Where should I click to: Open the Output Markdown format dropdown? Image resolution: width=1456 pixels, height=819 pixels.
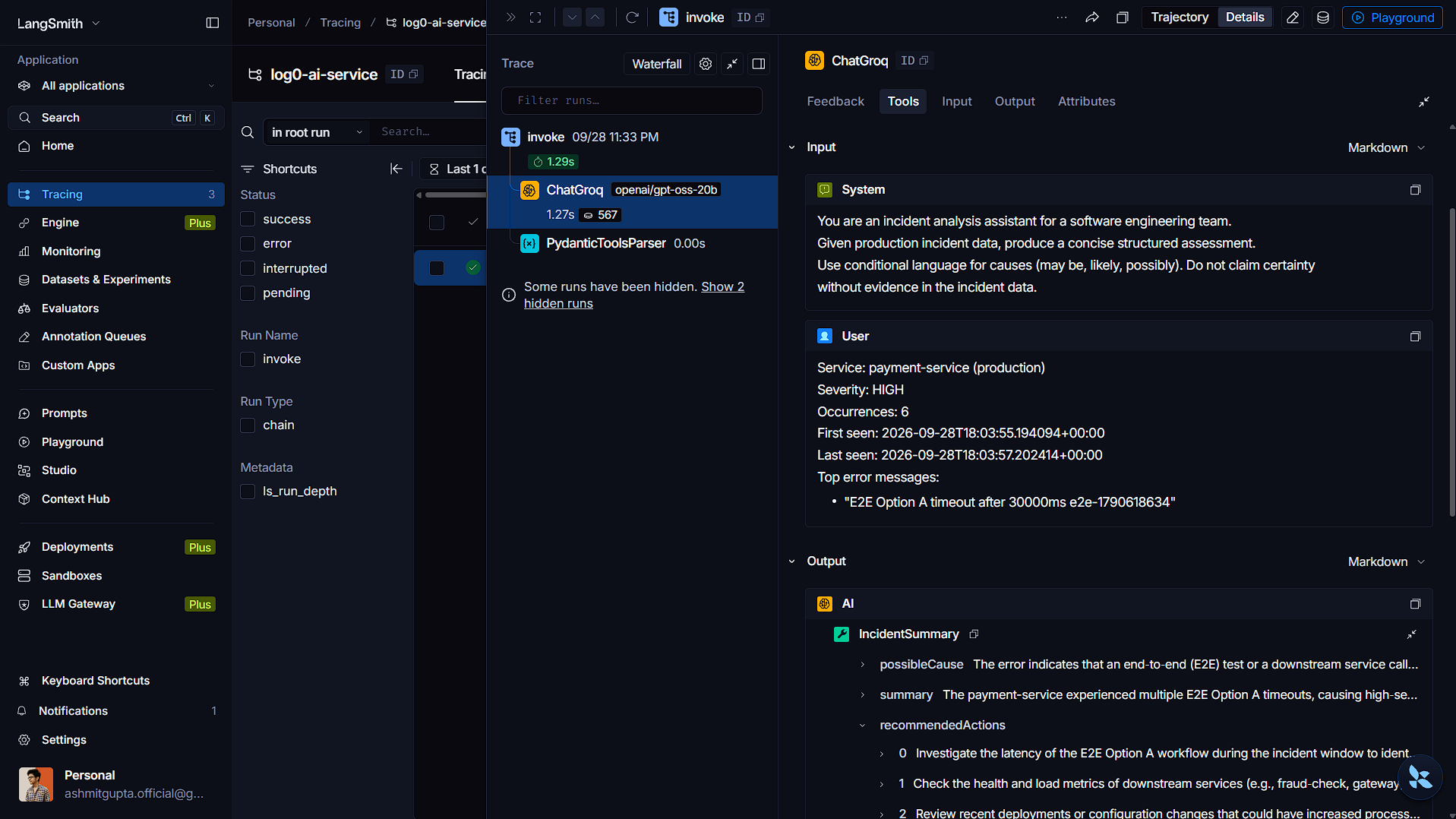click(1386, 561)
